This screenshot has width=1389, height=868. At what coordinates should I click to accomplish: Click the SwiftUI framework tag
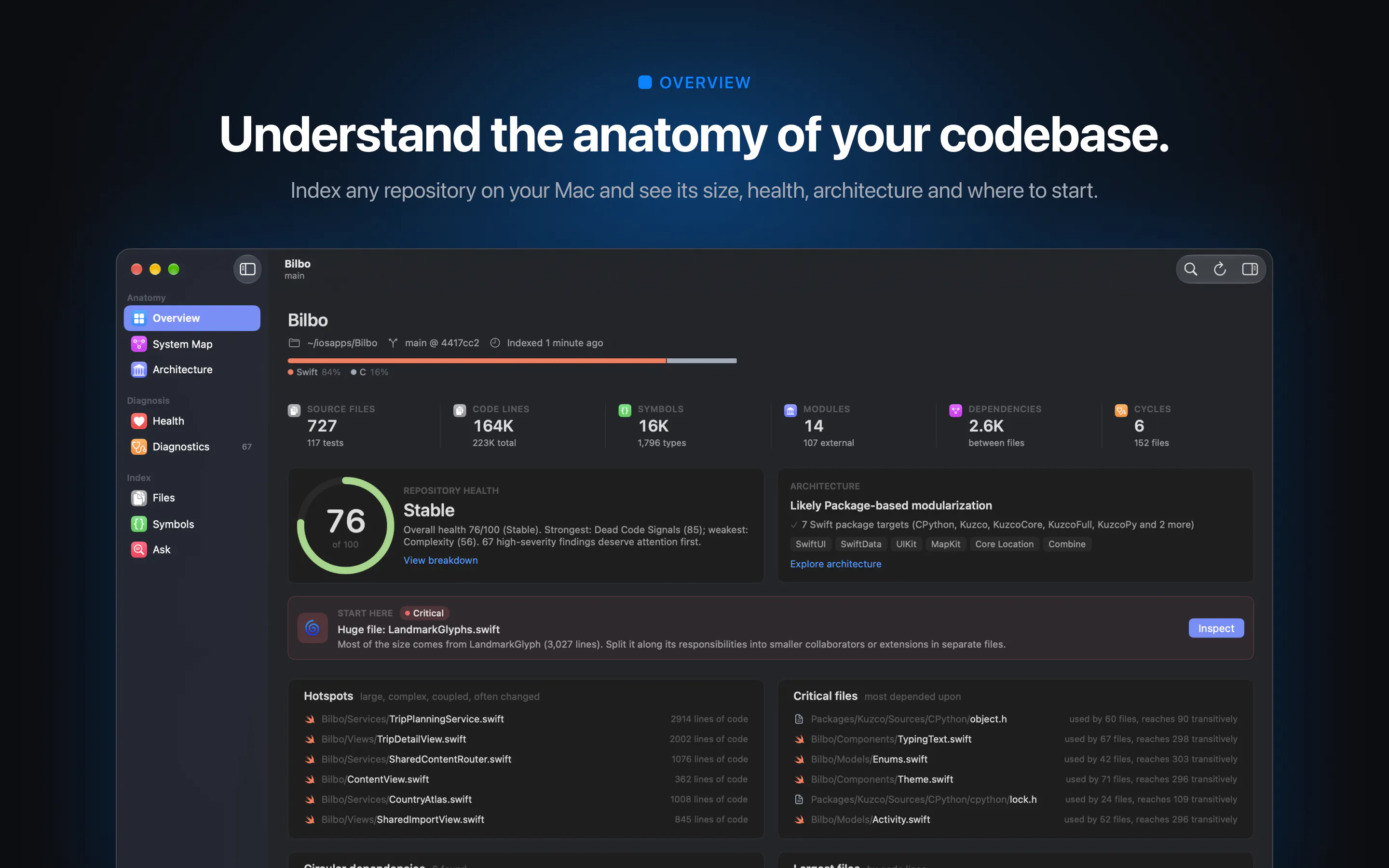pos(810,543)
